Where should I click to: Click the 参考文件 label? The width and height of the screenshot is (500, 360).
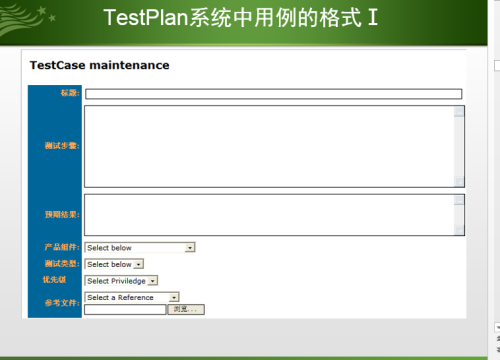62,303
